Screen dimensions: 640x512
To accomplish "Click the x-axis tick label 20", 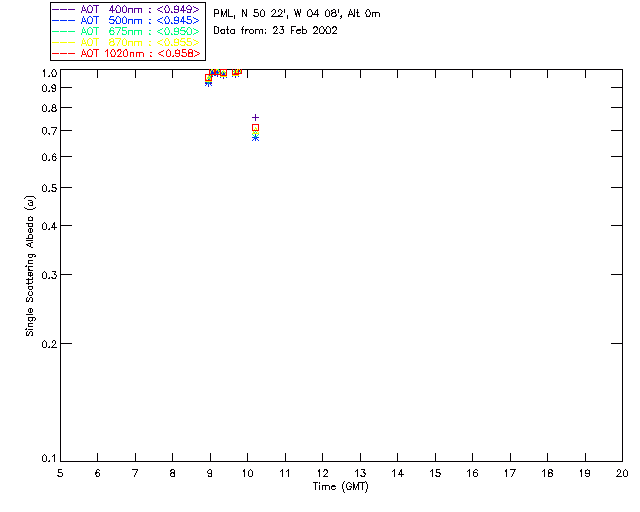I will pos(622,473).
